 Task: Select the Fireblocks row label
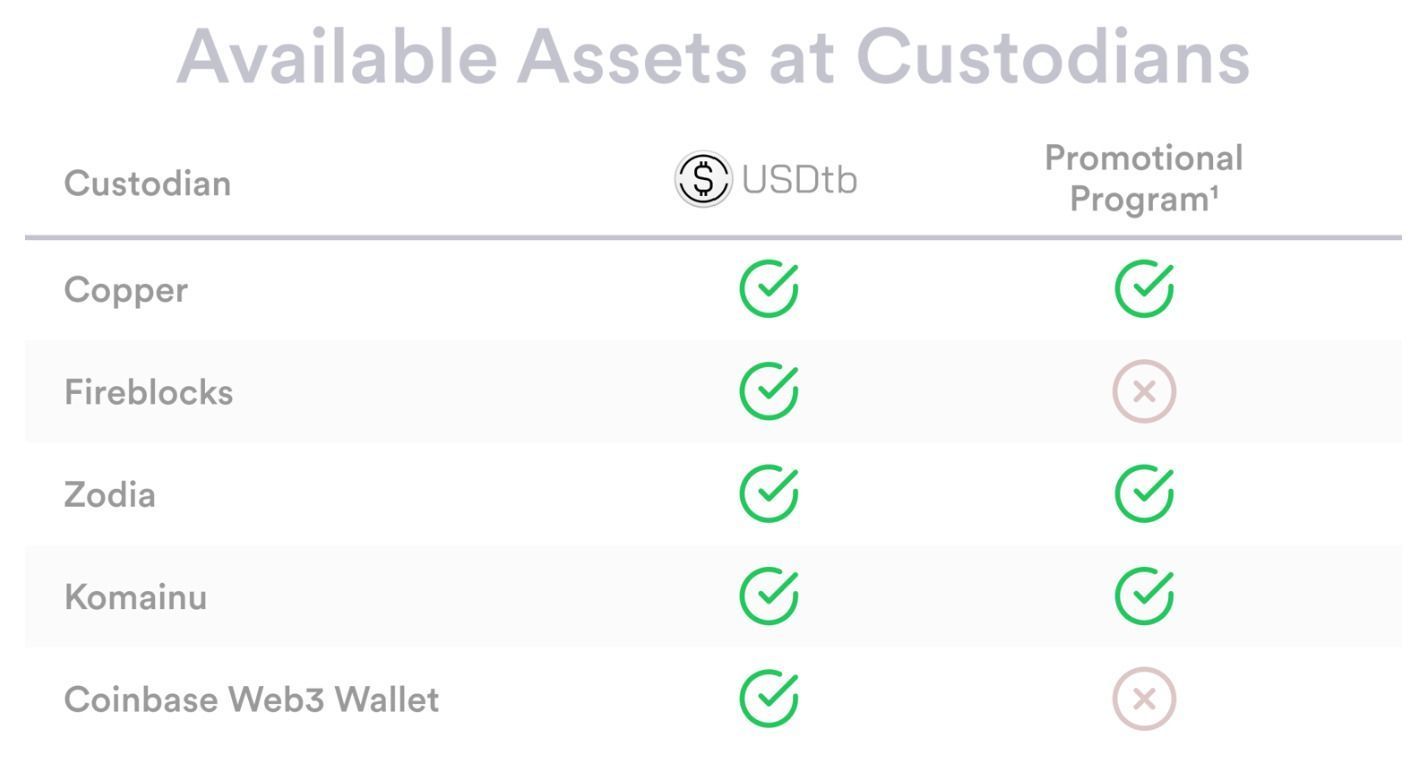(x=149, y=392)
